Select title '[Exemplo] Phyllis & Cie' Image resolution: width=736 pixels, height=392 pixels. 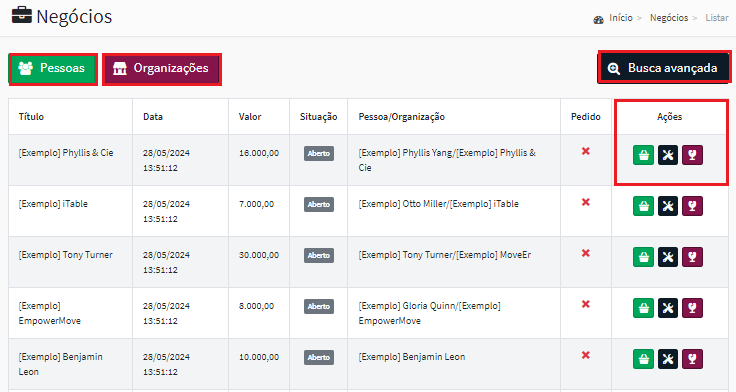66,153
